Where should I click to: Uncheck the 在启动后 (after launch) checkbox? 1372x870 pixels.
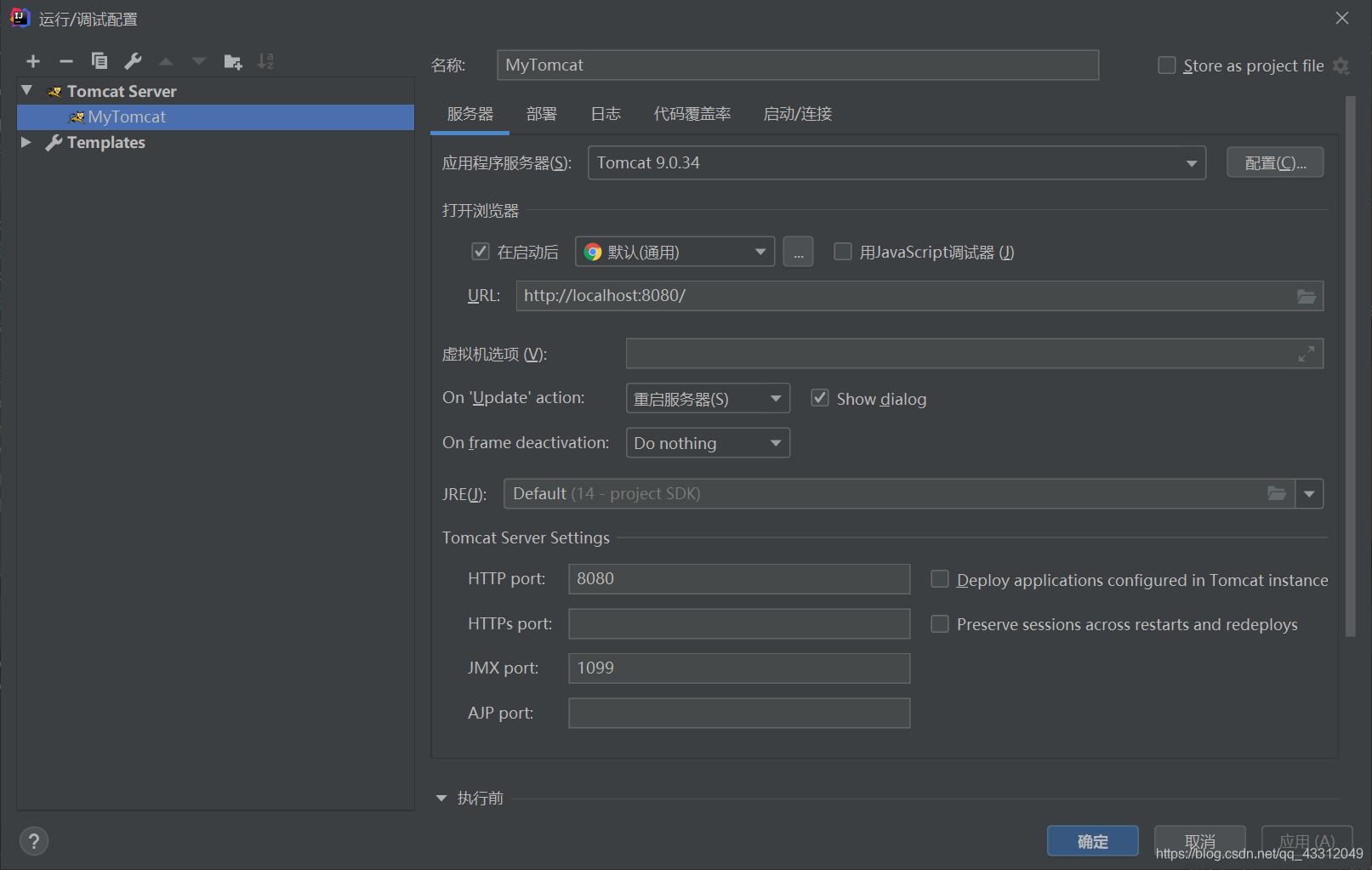click(x=481, y=251)
